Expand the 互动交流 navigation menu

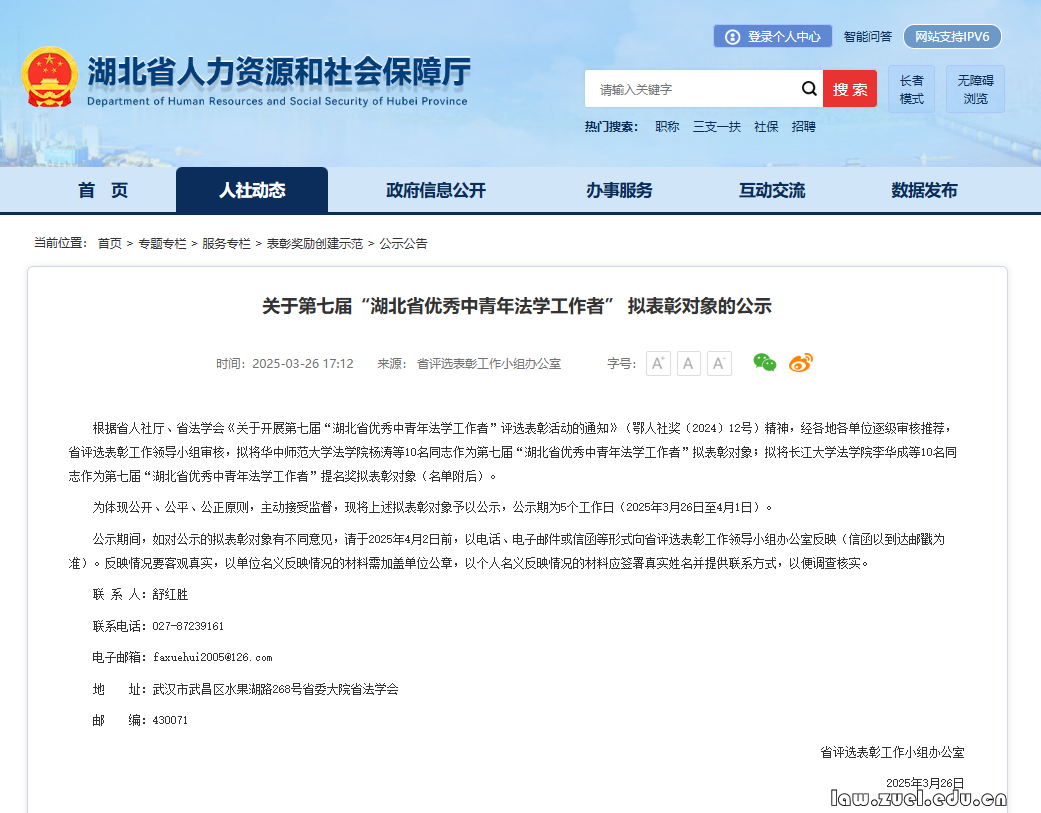(x=772, y=190)
